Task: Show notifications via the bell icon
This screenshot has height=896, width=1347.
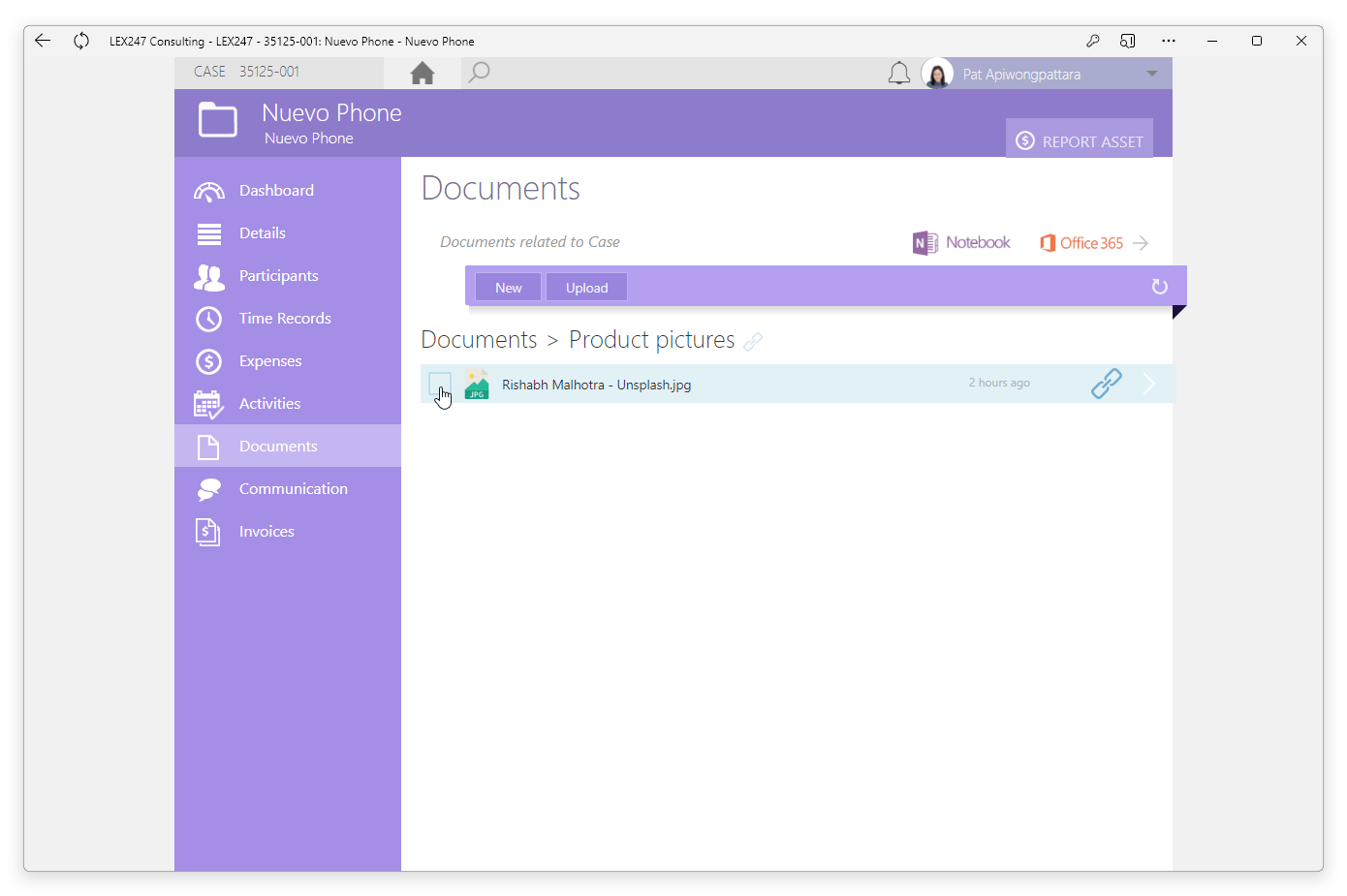Action: [899, 74]
